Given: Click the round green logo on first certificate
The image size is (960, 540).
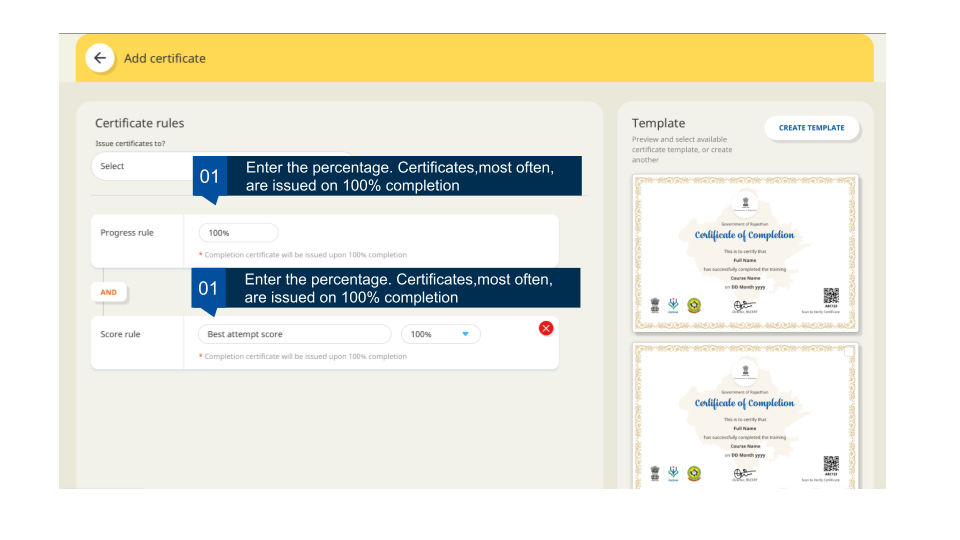Looking at the screenshot, I should click(x=693, y=306).
